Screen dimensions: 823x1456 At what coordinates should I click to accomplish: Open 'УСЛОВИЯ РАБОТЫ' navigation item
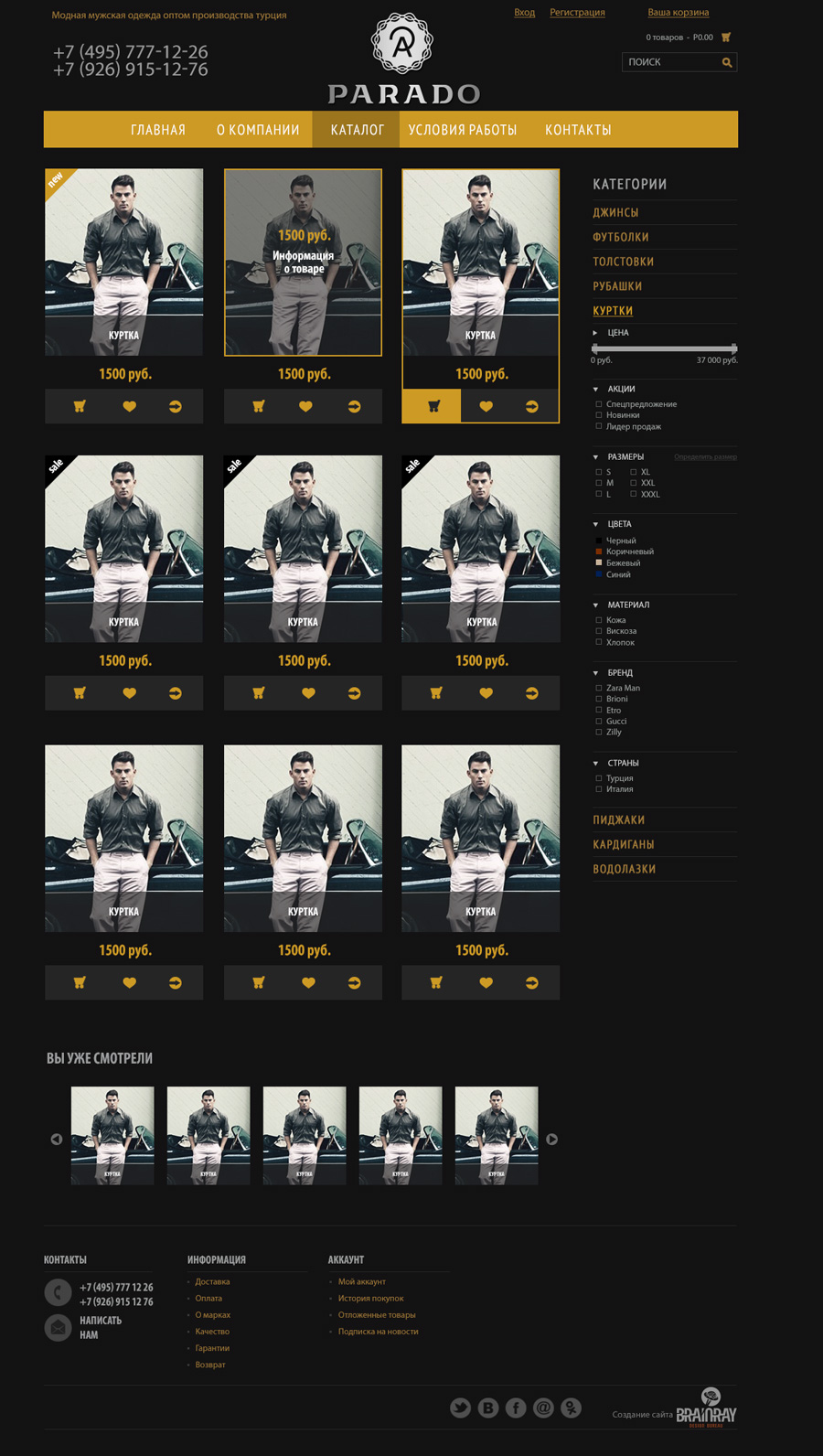click(463, 130)
